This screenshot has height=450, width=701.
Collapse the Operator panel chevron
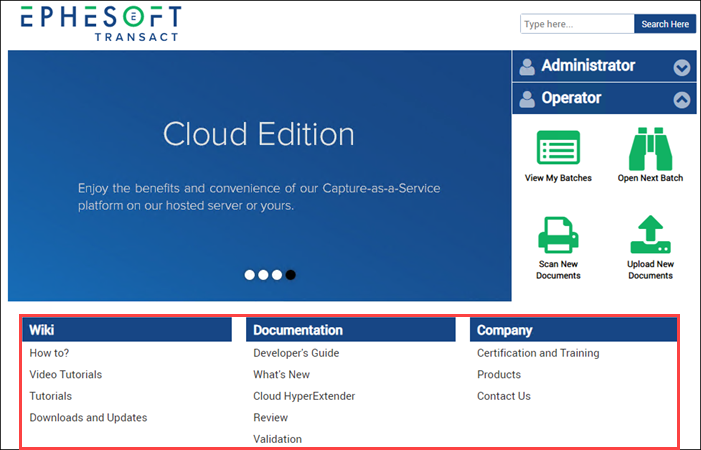(681, 100)
